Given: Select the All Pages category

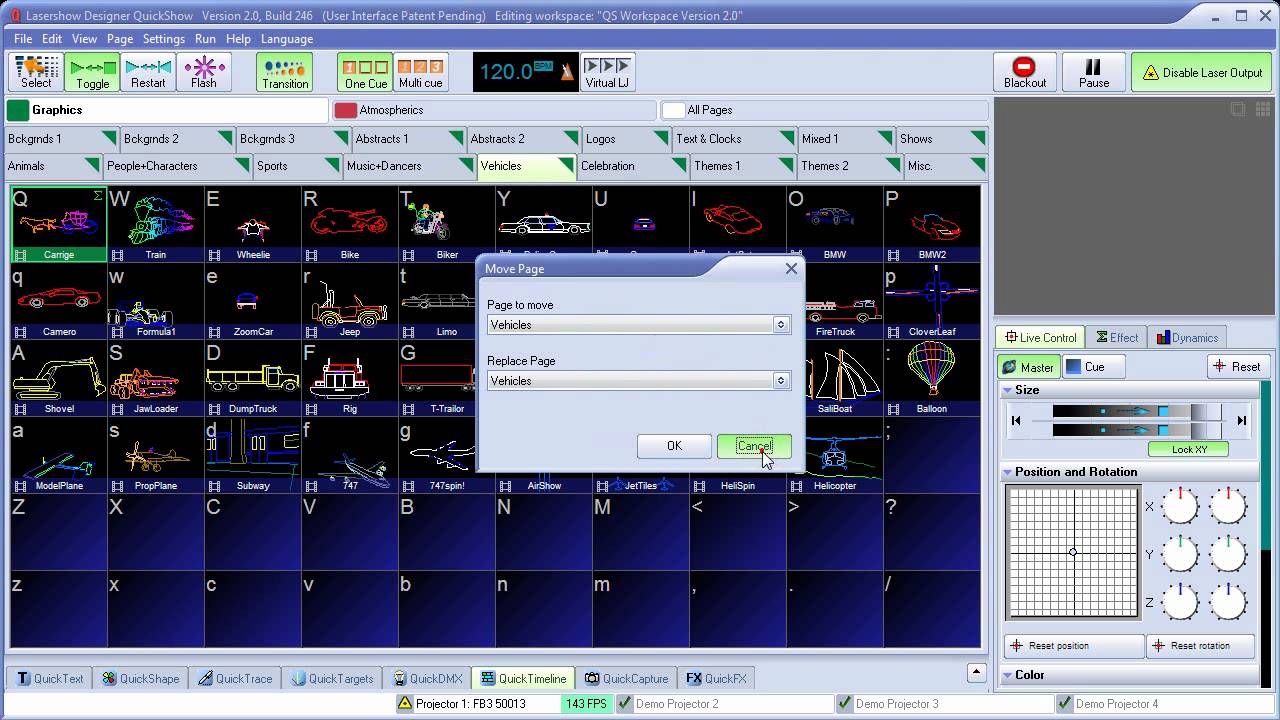Looking at the screenshot, I should click(824, 110).
